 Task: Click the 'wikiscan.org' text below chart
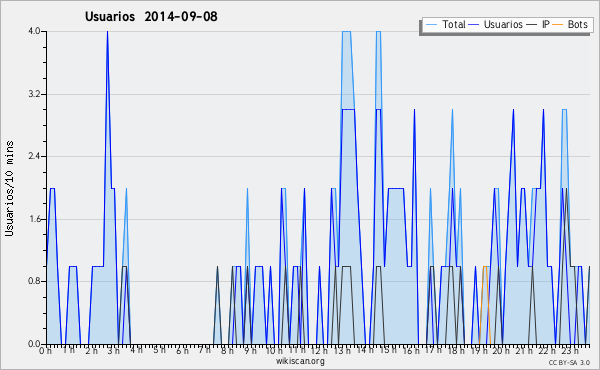(x=300, y=361)
